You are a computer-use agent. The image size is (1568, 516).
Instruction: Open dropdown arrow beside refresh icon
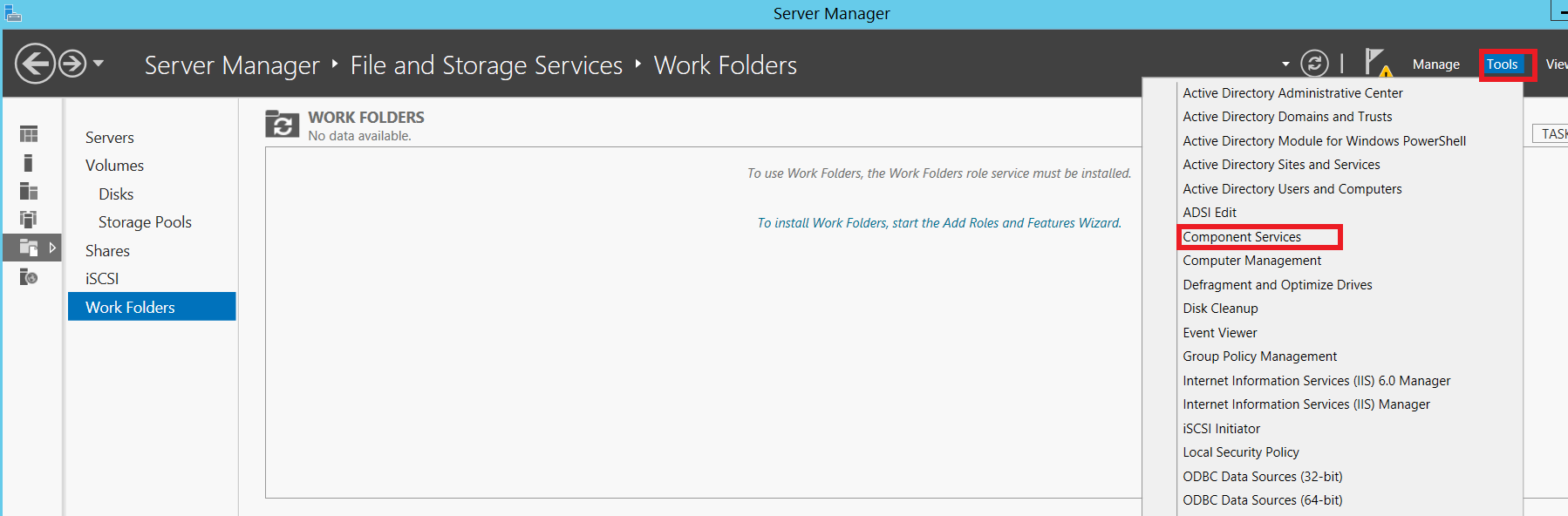pyautogui.click(x=1285, y=64)
